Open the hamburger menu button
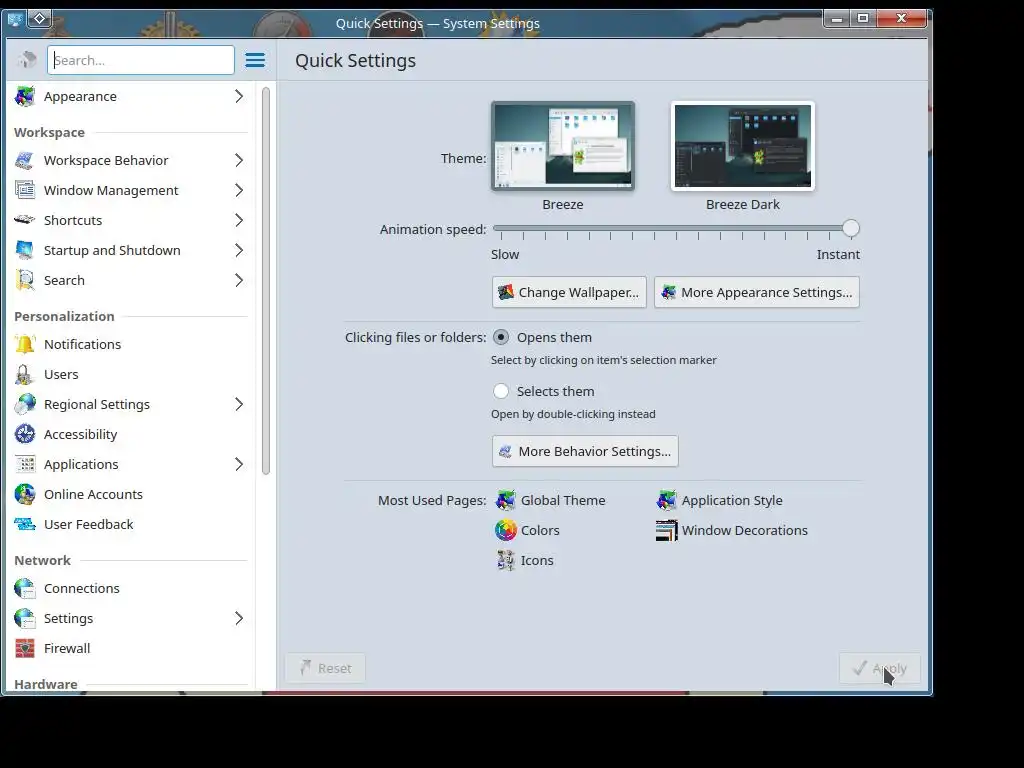This screenshot has width=1024, height=768. point(255,60)
